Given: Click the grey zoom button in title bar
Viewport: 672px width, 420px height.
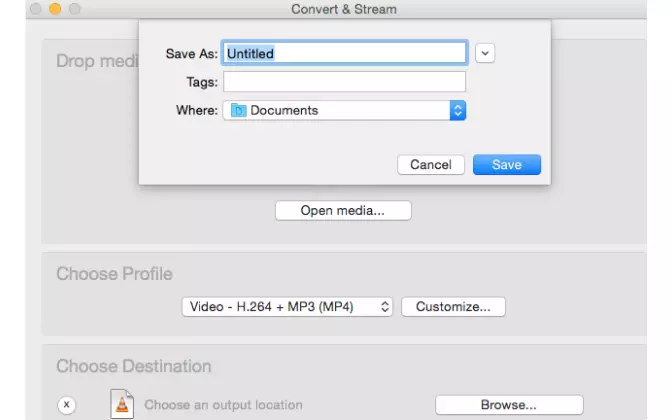Looking at the screenshot, I should point(73,8).
